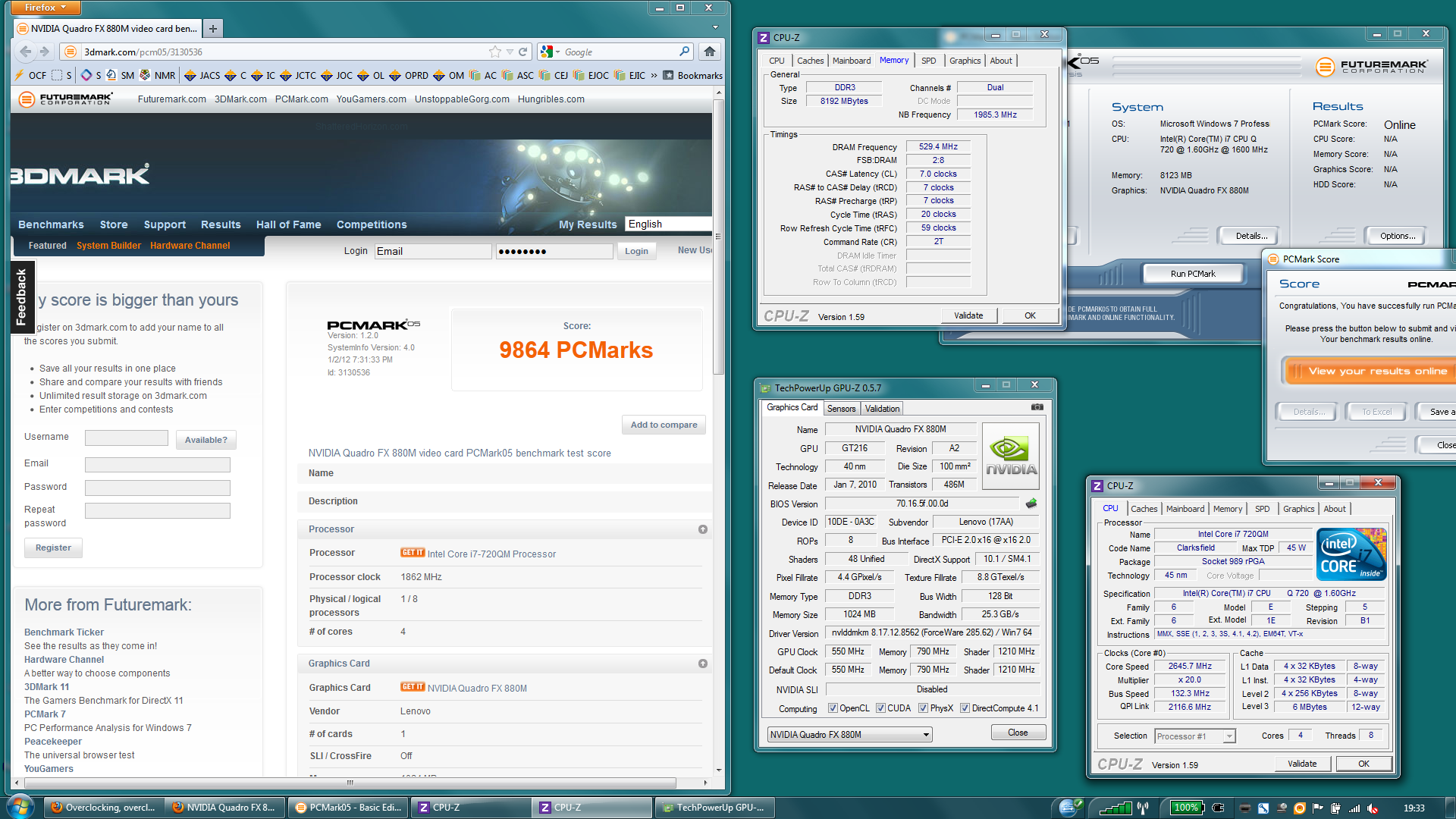Click the 100% battery indicator in taskbar

tap(1186, 808)
